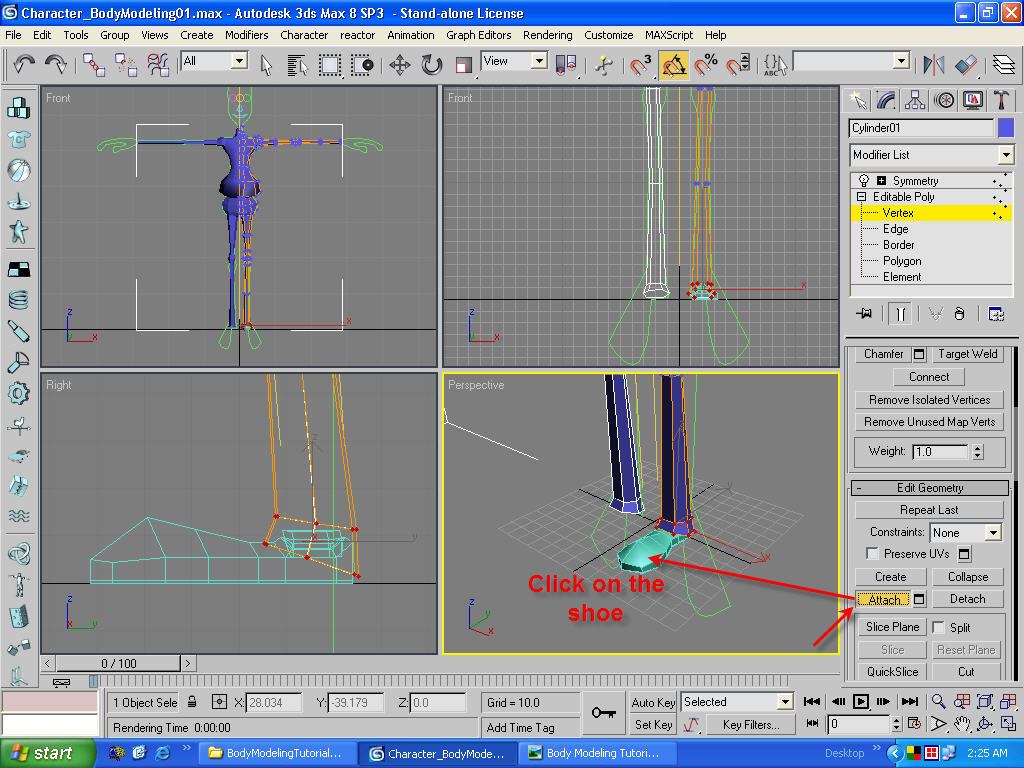Click the Attach button

[x=884, y=600]
